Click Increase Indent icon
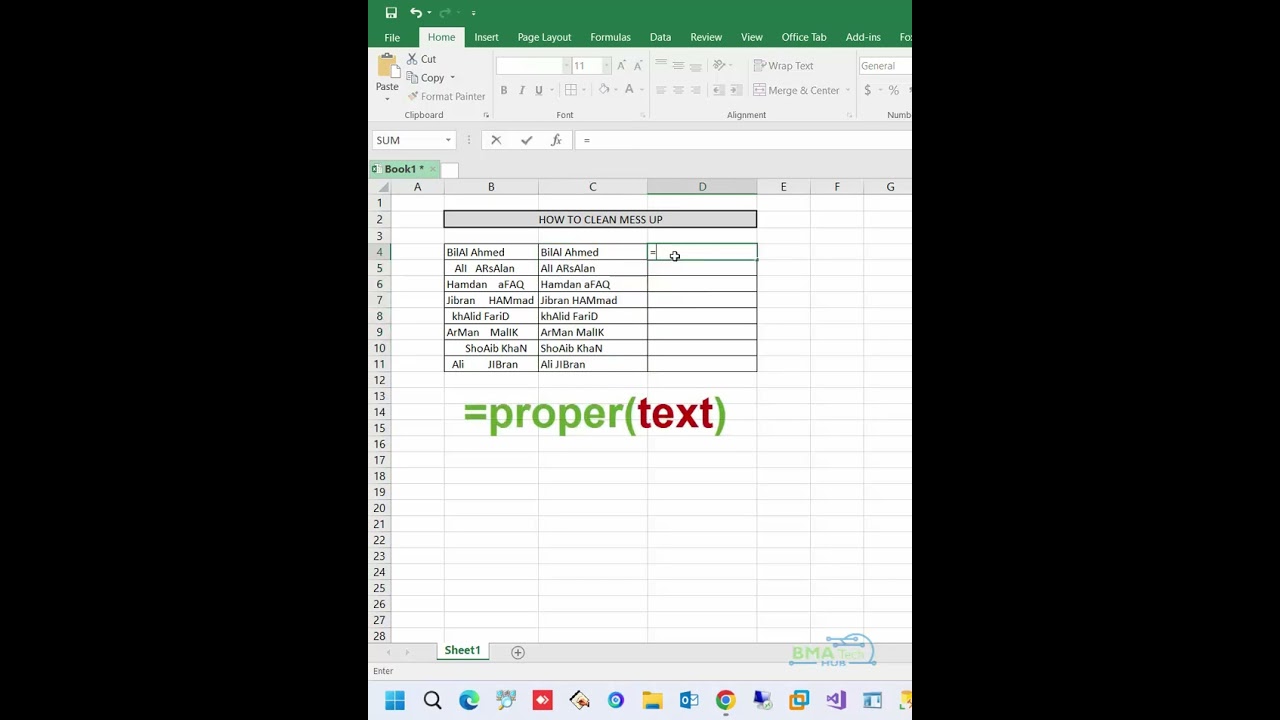 [x=735, y=90]
